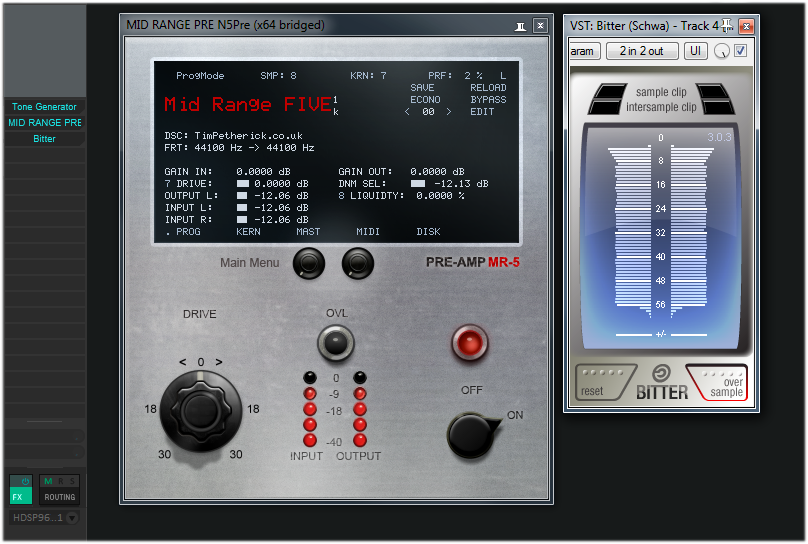Screen dimensions: 808x544
Task: Select MID RANGE PRE in the FX list
Action: [x=44, y=123]
